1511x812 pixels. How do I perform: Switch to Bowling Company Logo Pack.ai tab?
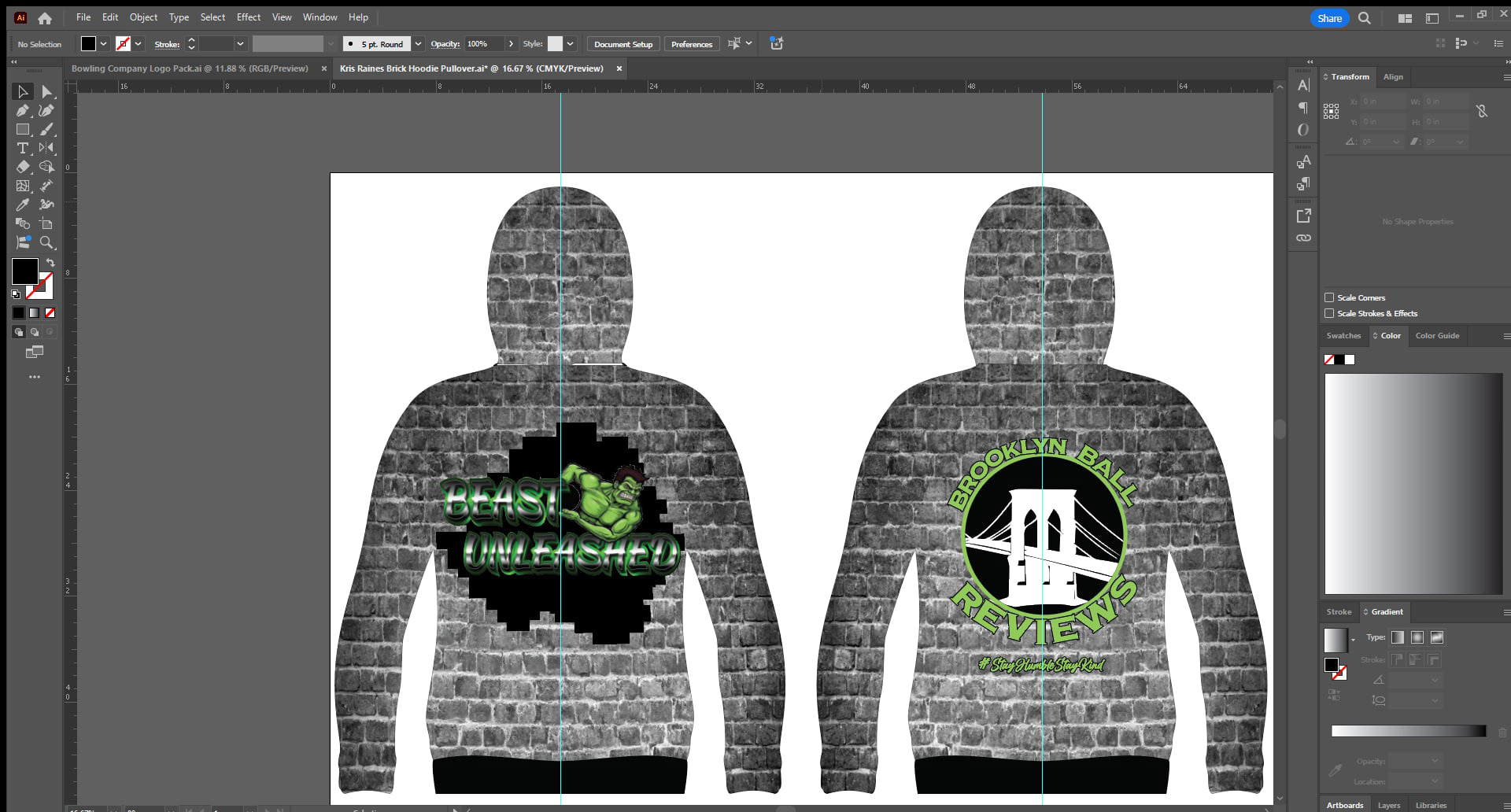pyautogui.click(x=190, y=68)
